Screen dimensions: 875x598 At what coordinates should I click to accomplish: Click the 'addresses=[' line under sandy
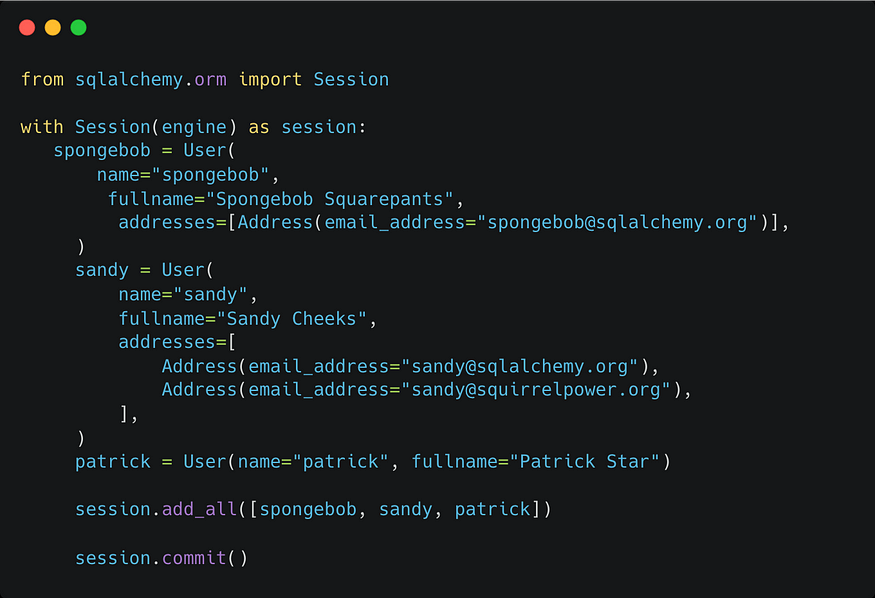[x=177, y=342]
